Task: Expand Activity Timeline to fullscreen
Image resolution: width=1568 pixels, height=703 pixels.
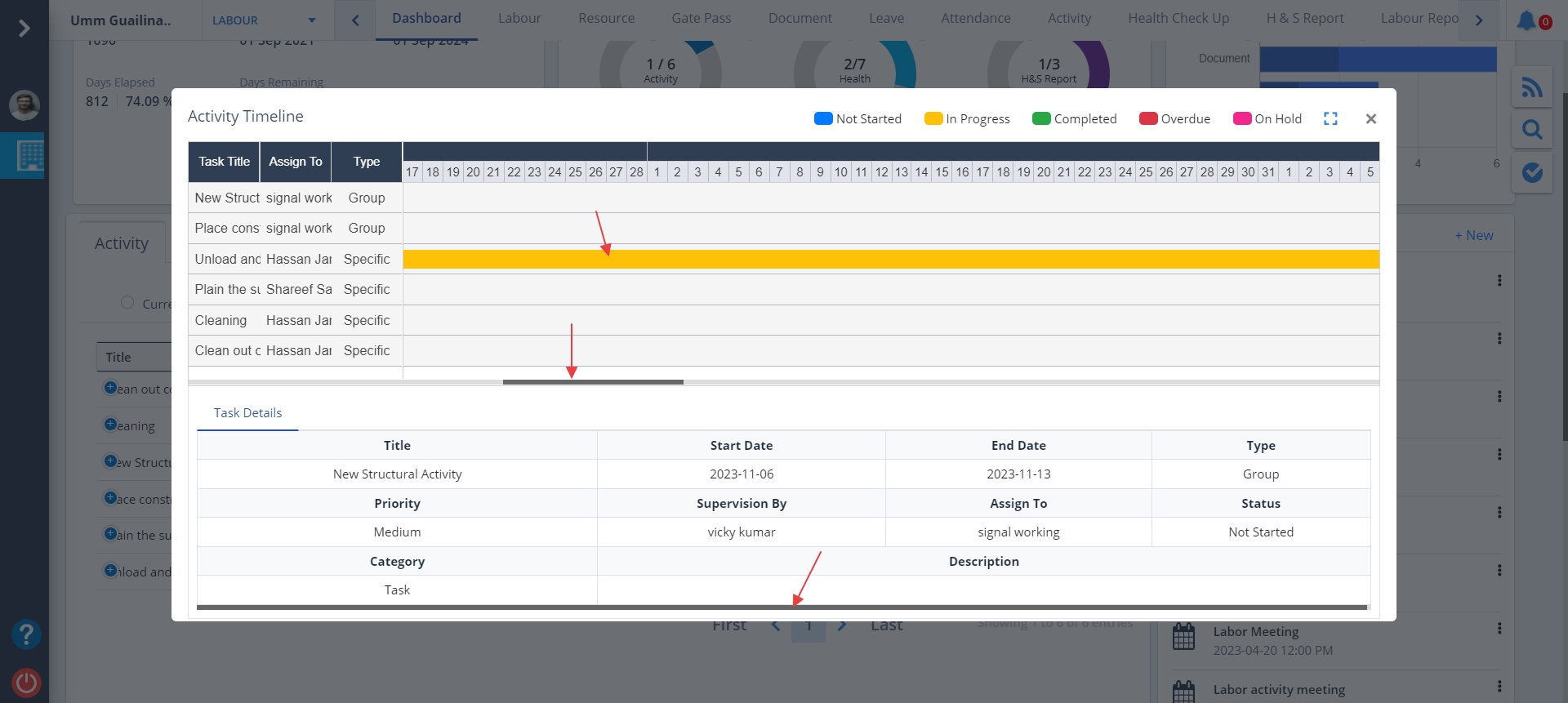Action: 1330,118
